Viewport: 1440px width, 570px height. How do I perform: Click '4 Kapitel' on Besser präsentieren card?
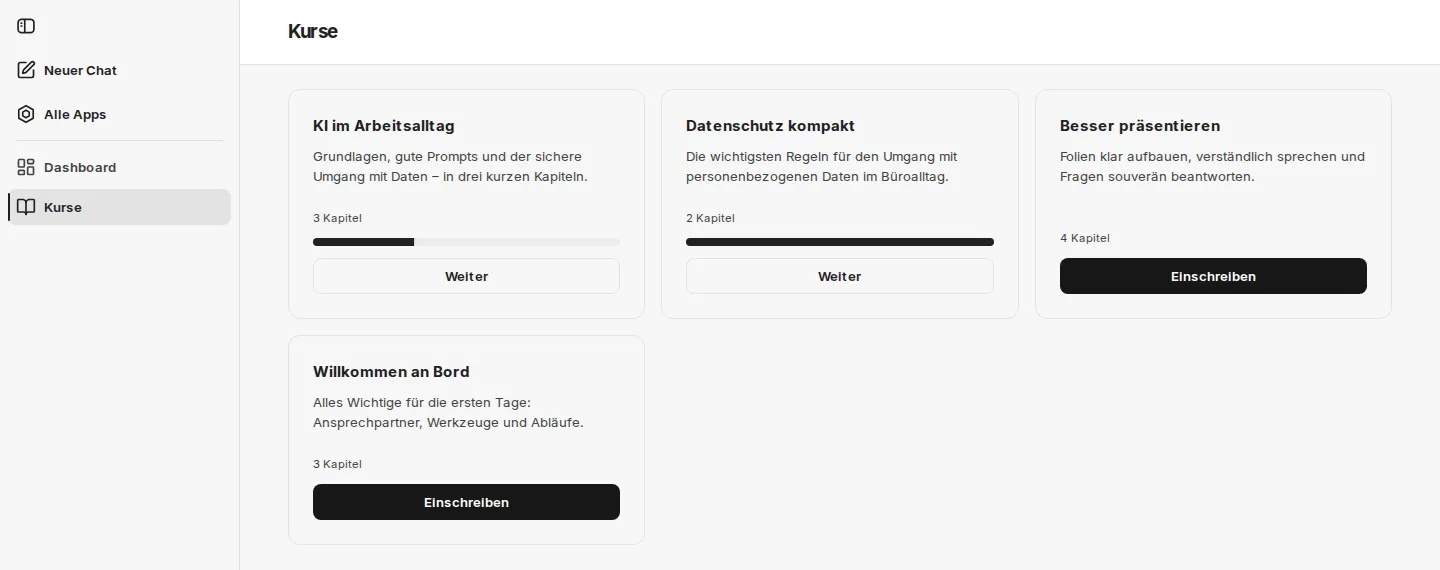(1085, 238)
